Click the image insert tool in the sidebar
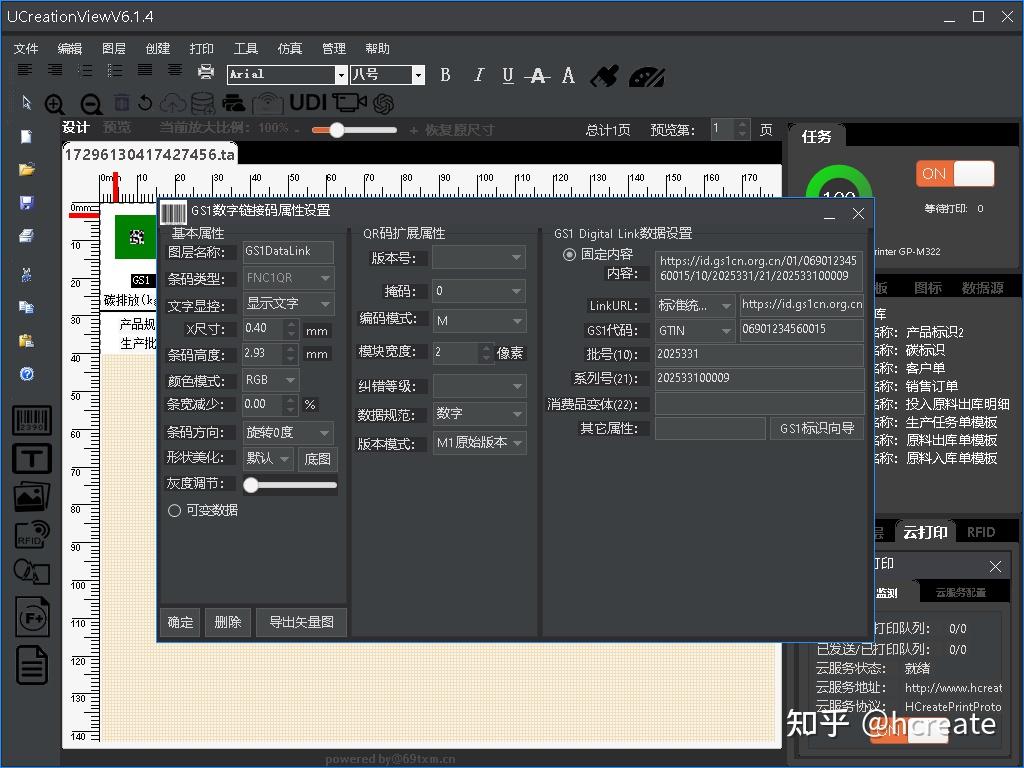Viewport: 1024px width, 768px height. pyautogui.click(x=31, y=497)
